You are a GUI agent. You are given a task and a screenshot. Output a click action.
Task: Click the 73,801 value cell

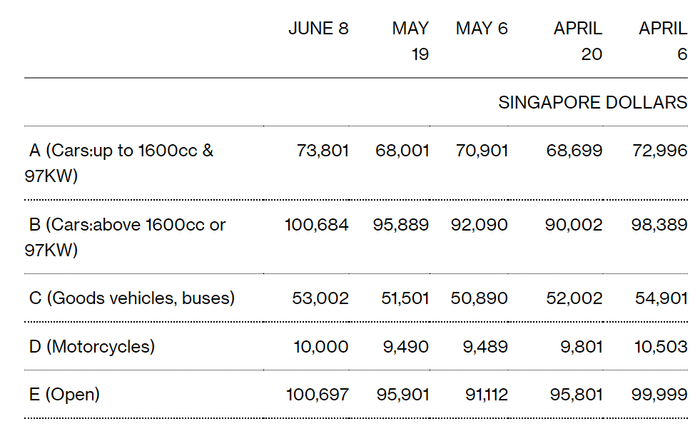point(322,151)
